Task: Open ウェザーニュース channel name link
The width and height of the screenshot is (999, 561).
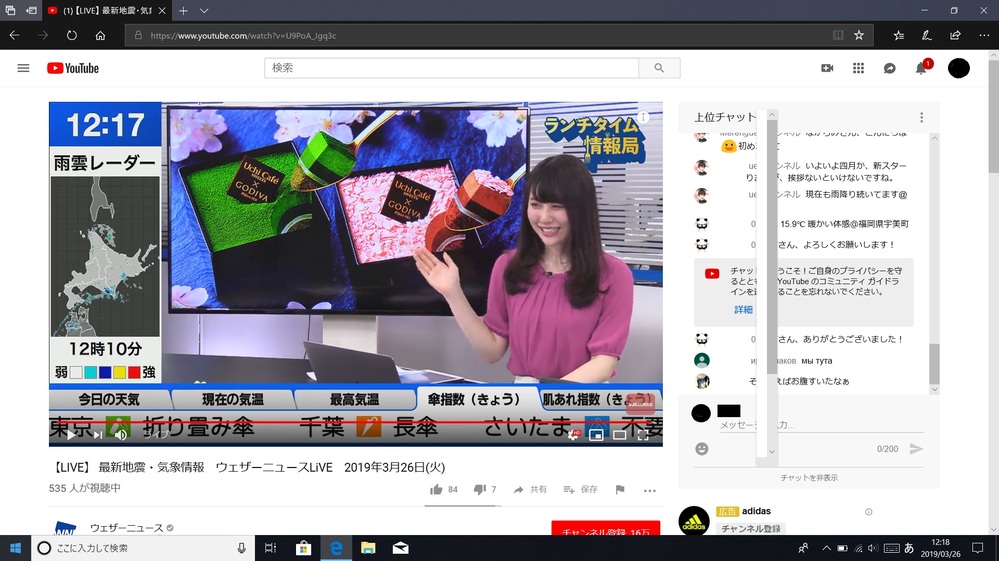Action: pos(127,528)
